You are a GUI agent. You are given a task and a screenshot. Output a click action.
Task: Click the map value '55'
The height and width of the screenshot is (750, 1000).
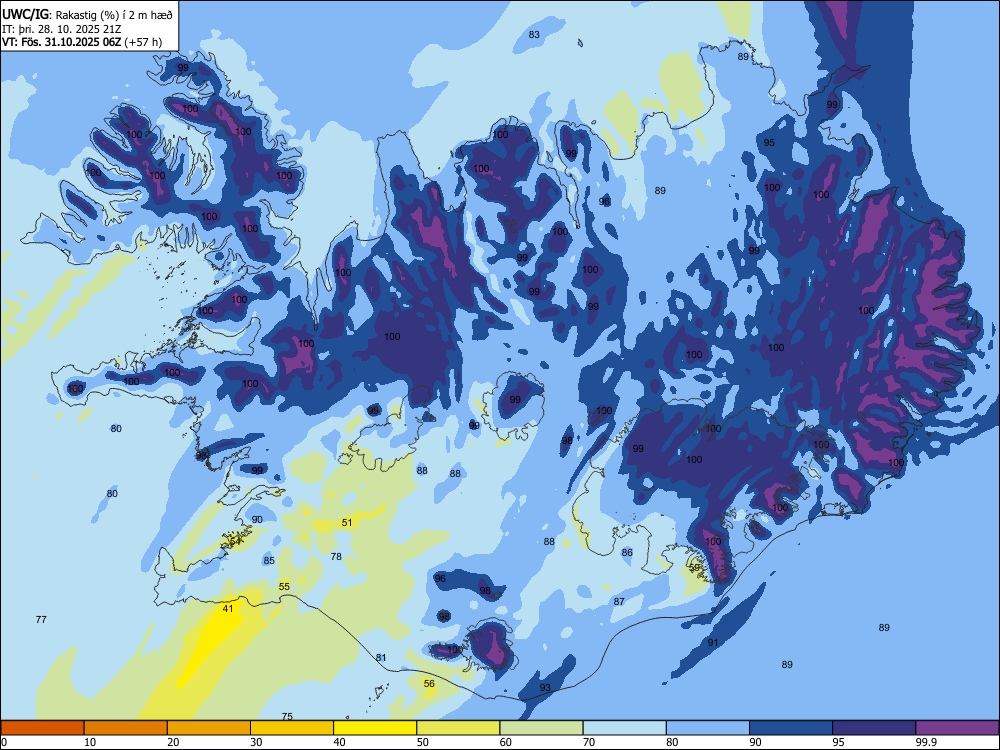(x=284, y=586)
